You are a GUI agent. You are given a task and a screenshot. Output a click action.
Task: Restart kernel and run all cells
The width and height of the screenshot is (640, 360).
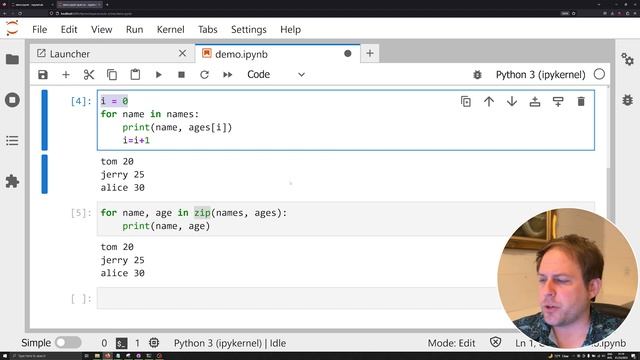[x=228, y=75]
